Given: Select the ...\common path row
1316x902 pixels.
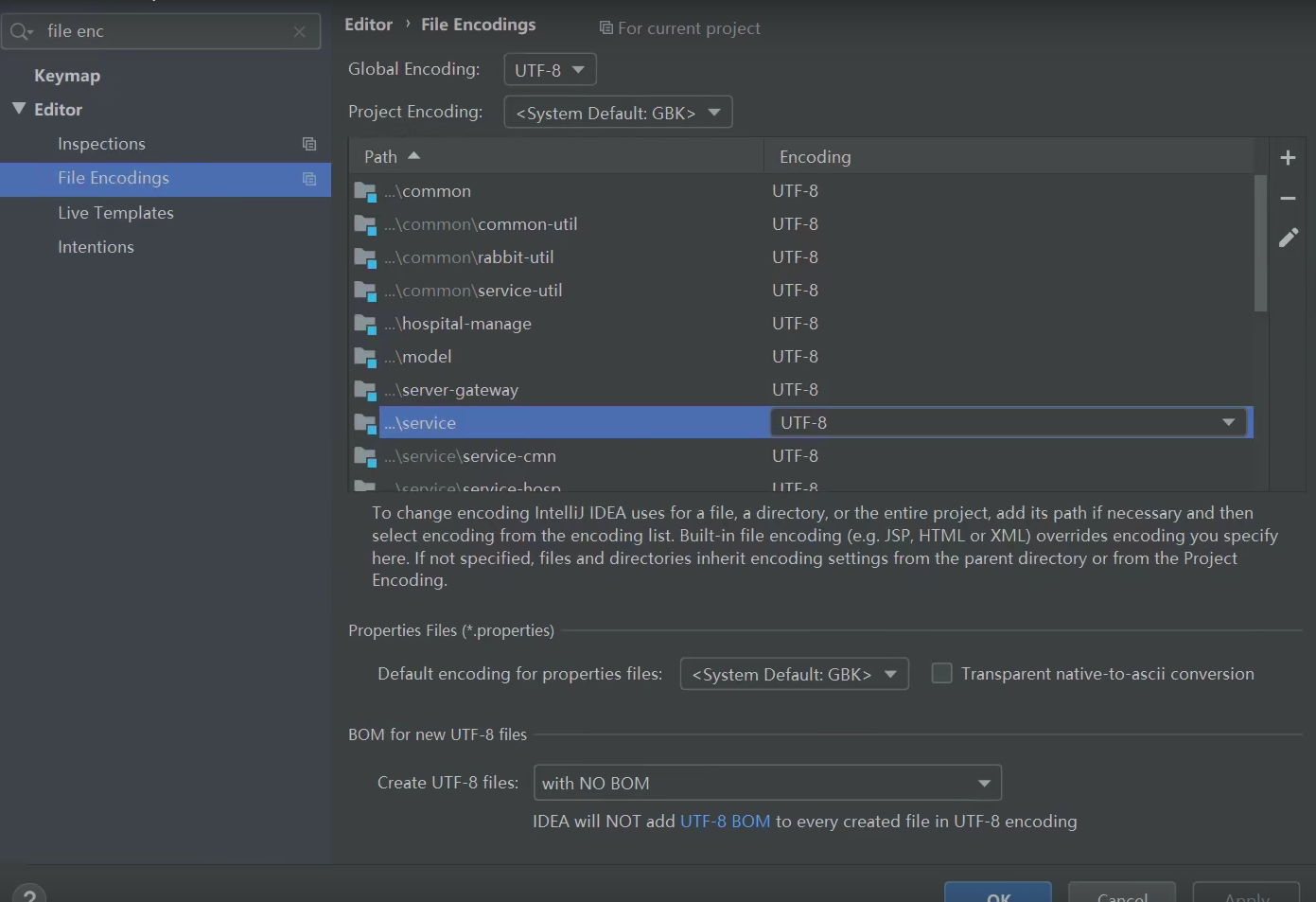Looking at the screenshot, I should [801, 191].
